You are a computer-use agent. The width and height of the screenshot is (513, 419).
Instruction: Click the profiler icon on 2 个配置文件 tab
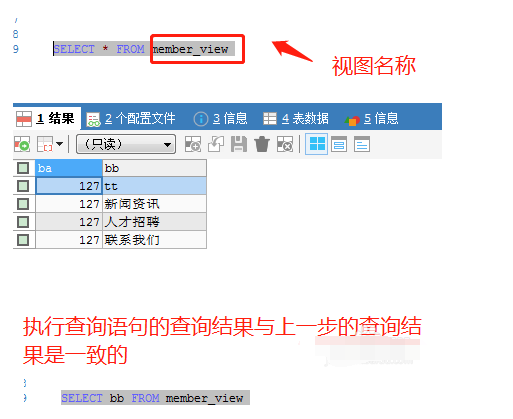pyautogui.click(x=93, y=119)
